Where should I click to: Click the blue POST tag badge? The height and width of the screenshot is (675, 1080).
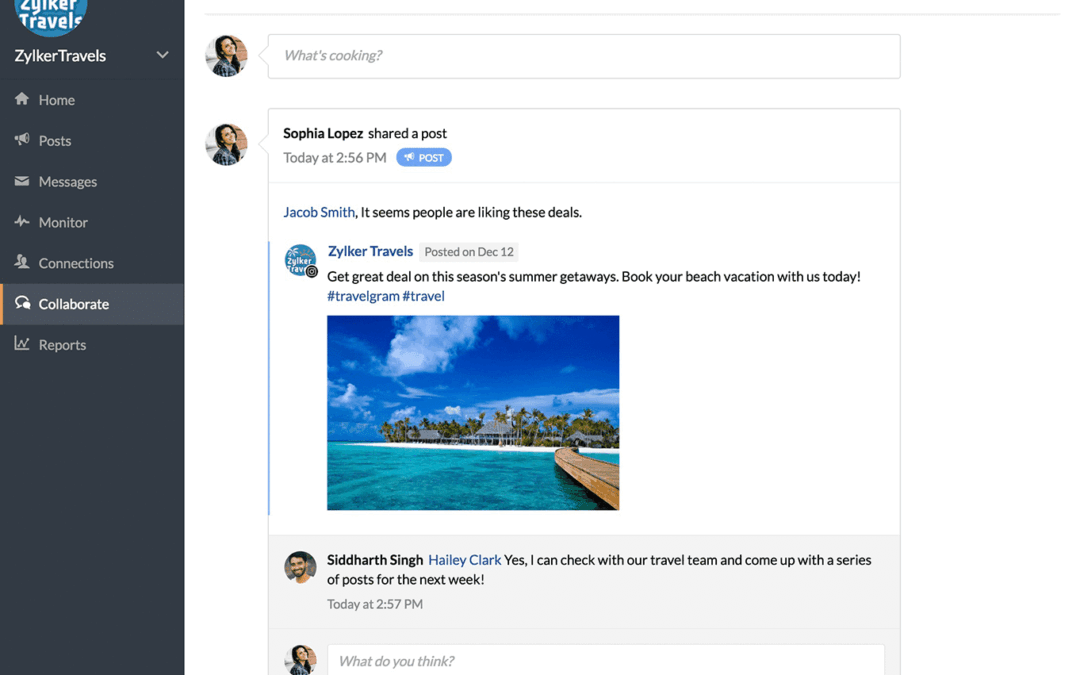point(424,158)
